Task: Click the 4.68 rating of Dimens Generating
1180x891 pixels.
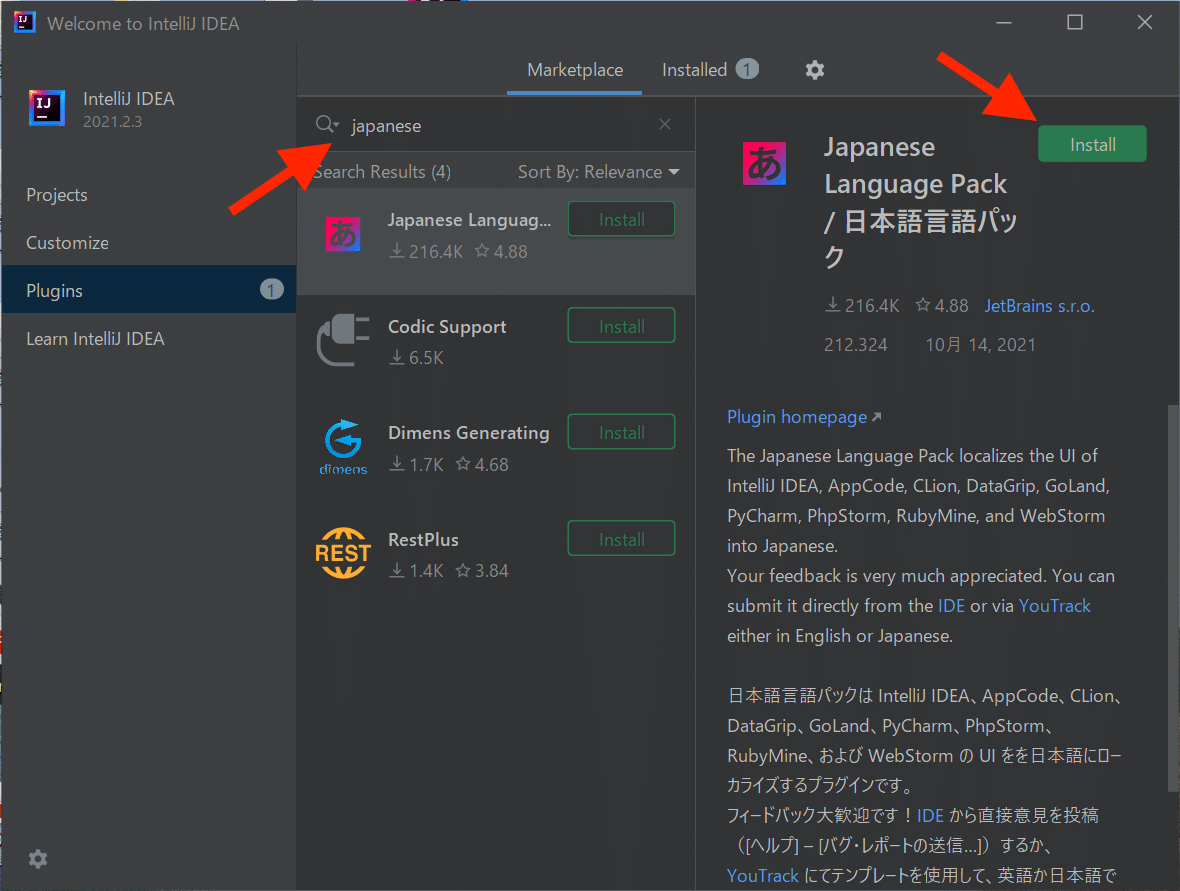Action: pos(482,465)
